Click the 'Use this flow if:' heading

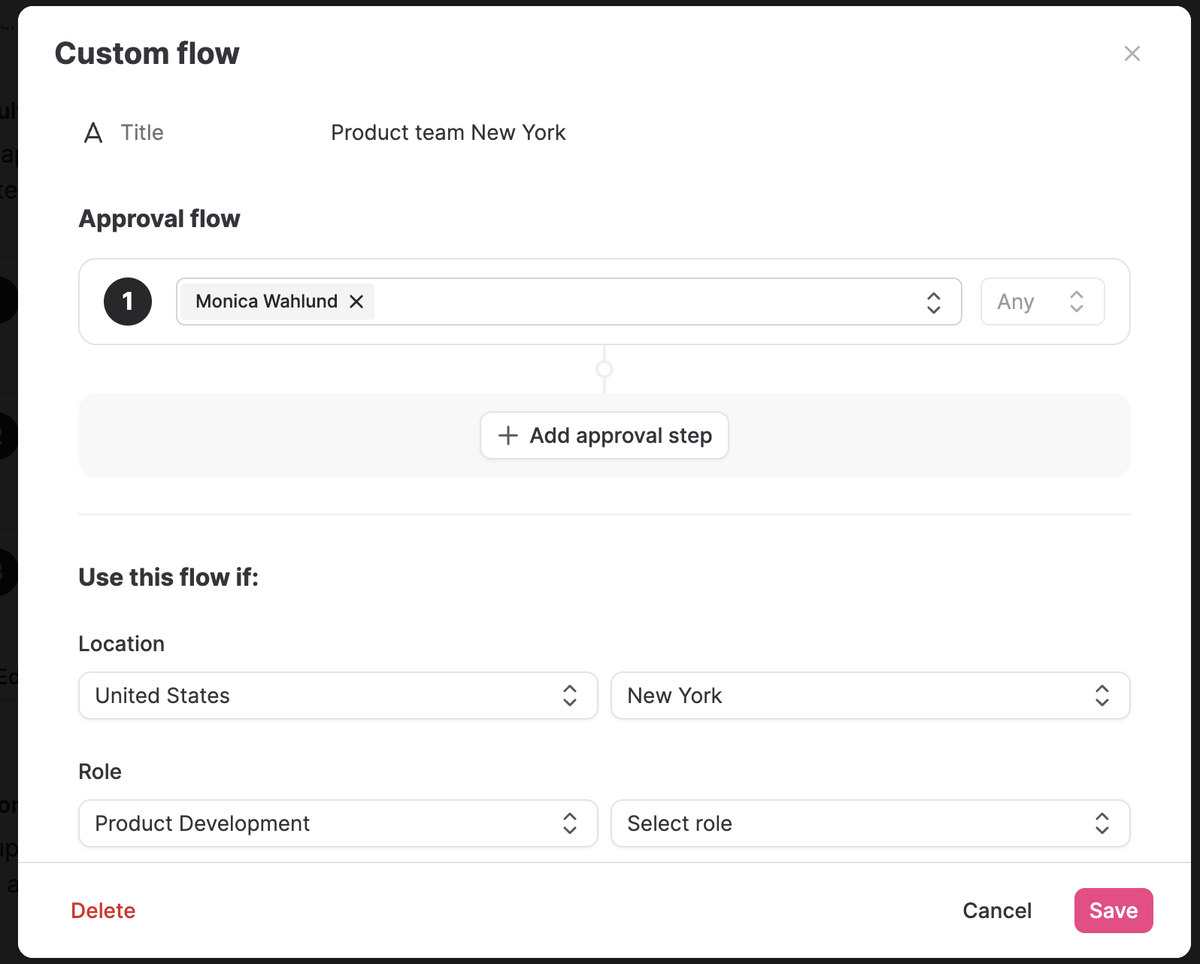pos(168,578)
